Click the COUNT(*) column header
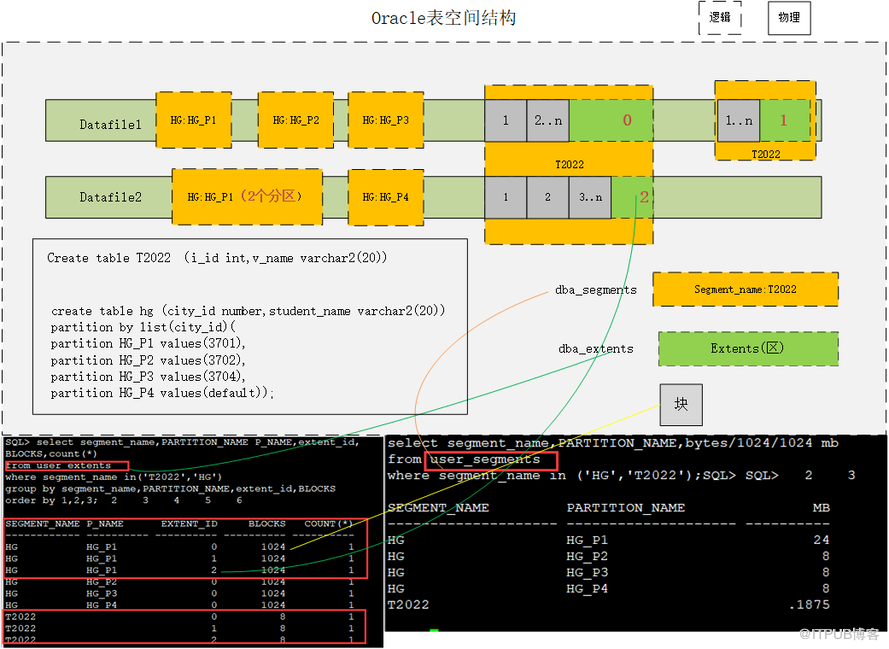 coord(329,524)
